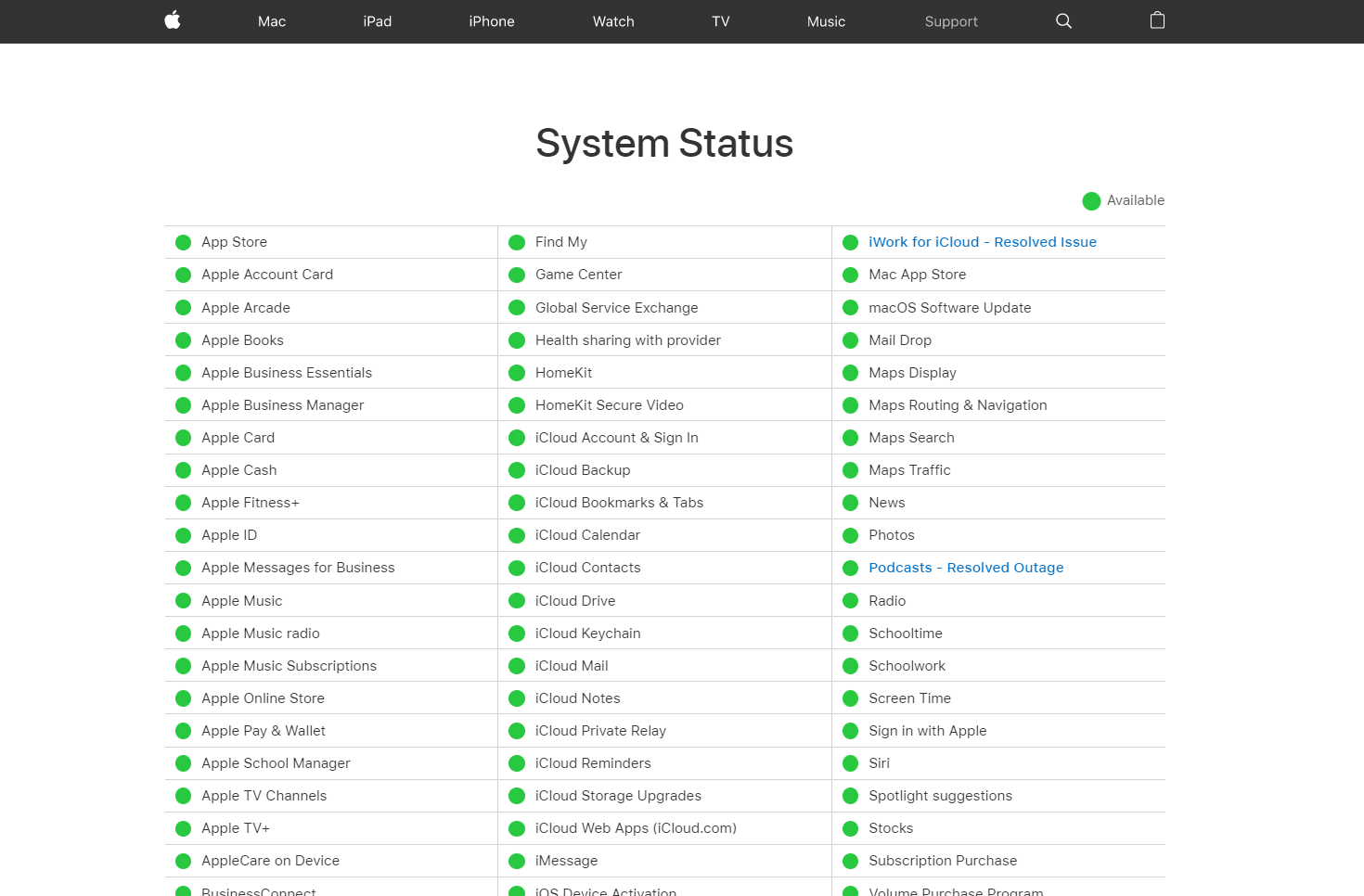This screenshot has width=1364, height=896.
Task: Open the Mac menu
Action: point(272,21)
